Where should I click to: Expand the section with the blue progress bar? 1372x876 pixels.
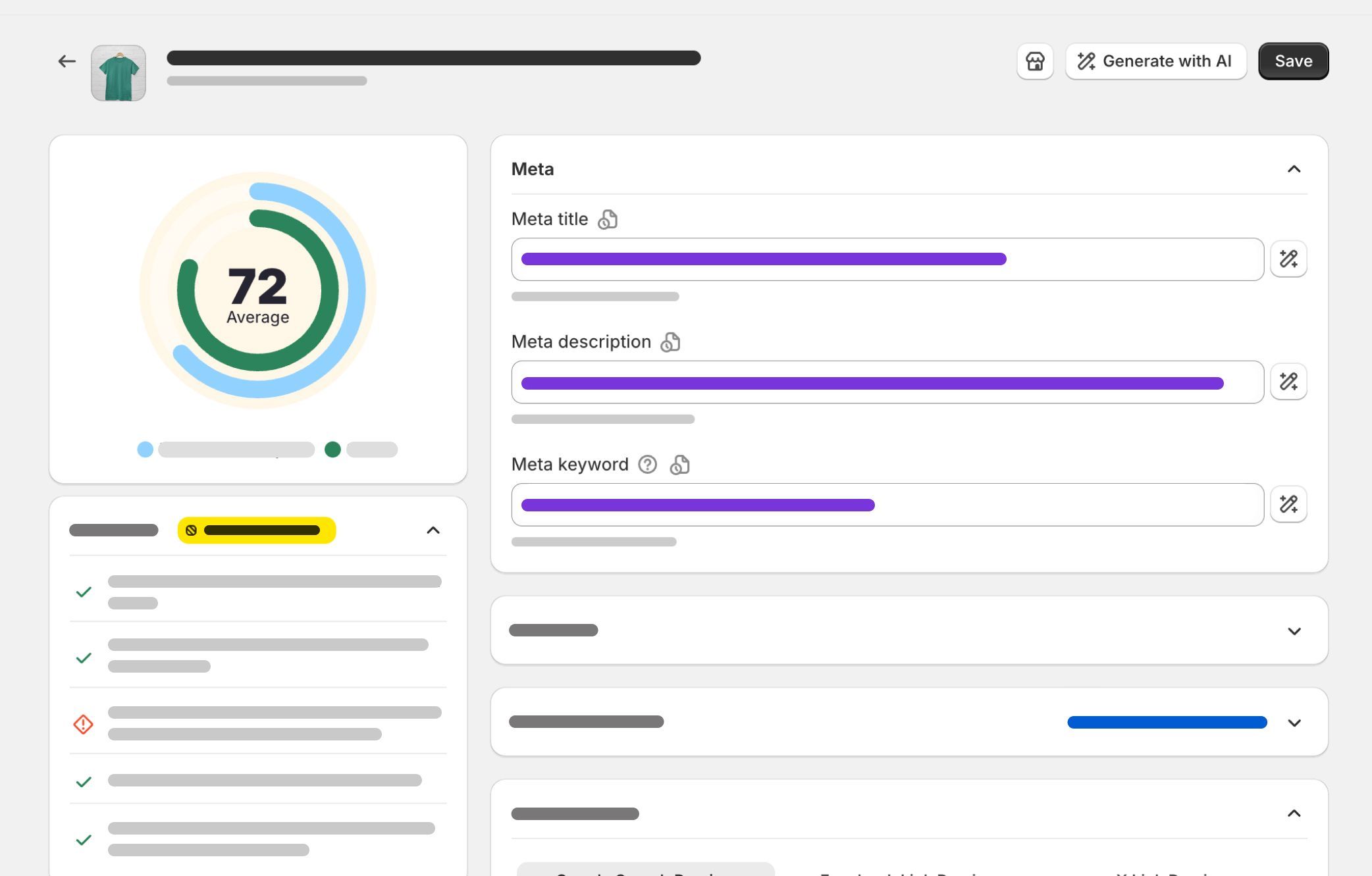pyautogui.click(x=1294, y=722)
